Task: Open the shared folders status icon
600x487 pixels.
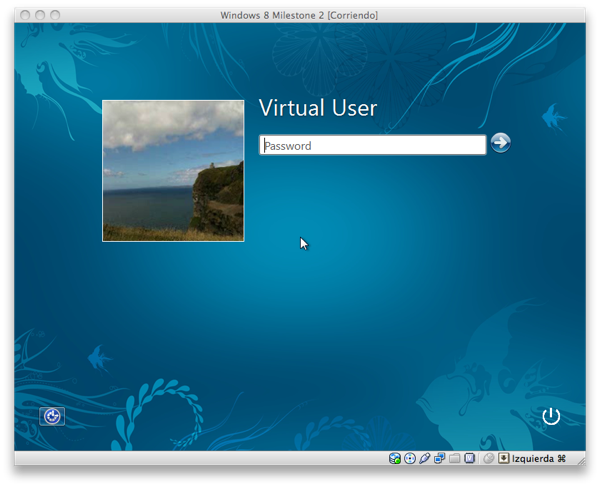Action: [x=455, y=458]
